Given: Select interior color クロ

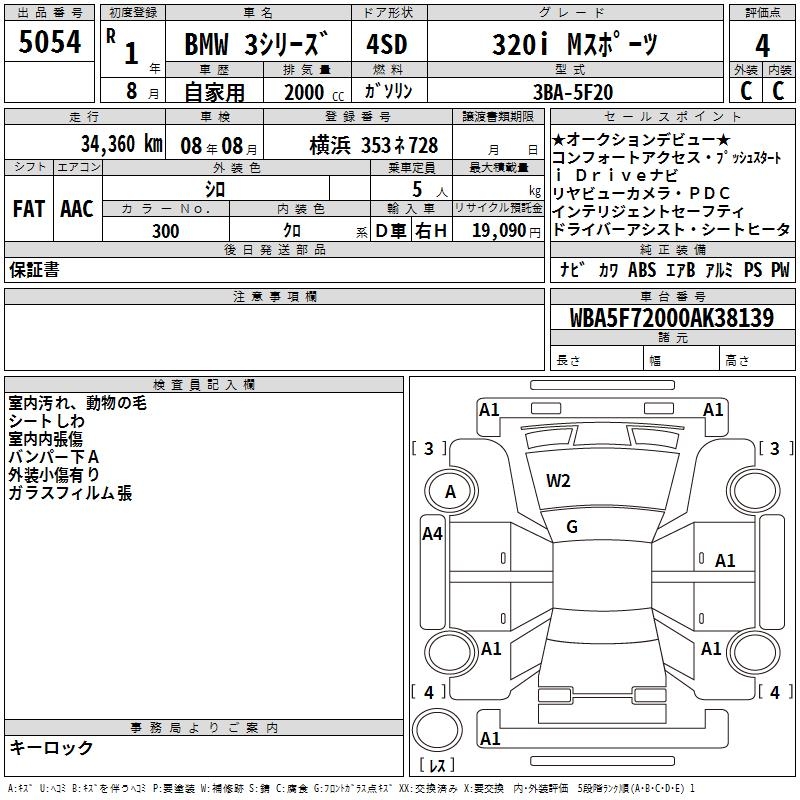Looking at the screenshot, I should click(292, 231).
